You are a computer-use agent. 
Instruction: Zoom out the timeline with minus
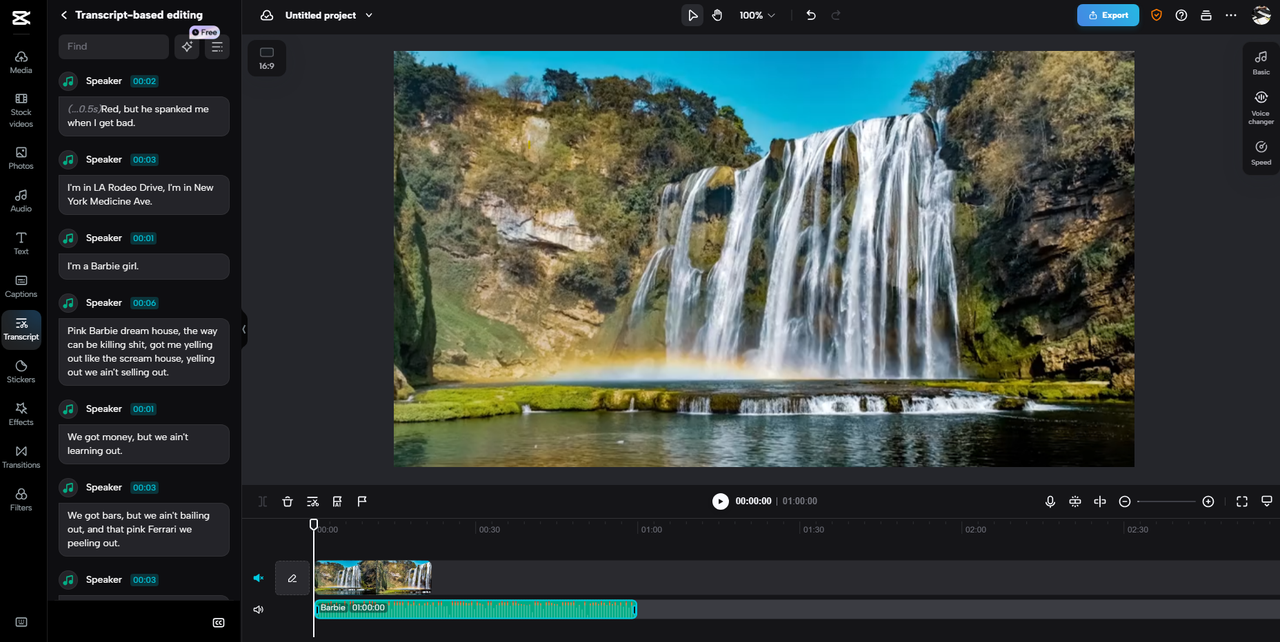tap(1125, 501)
